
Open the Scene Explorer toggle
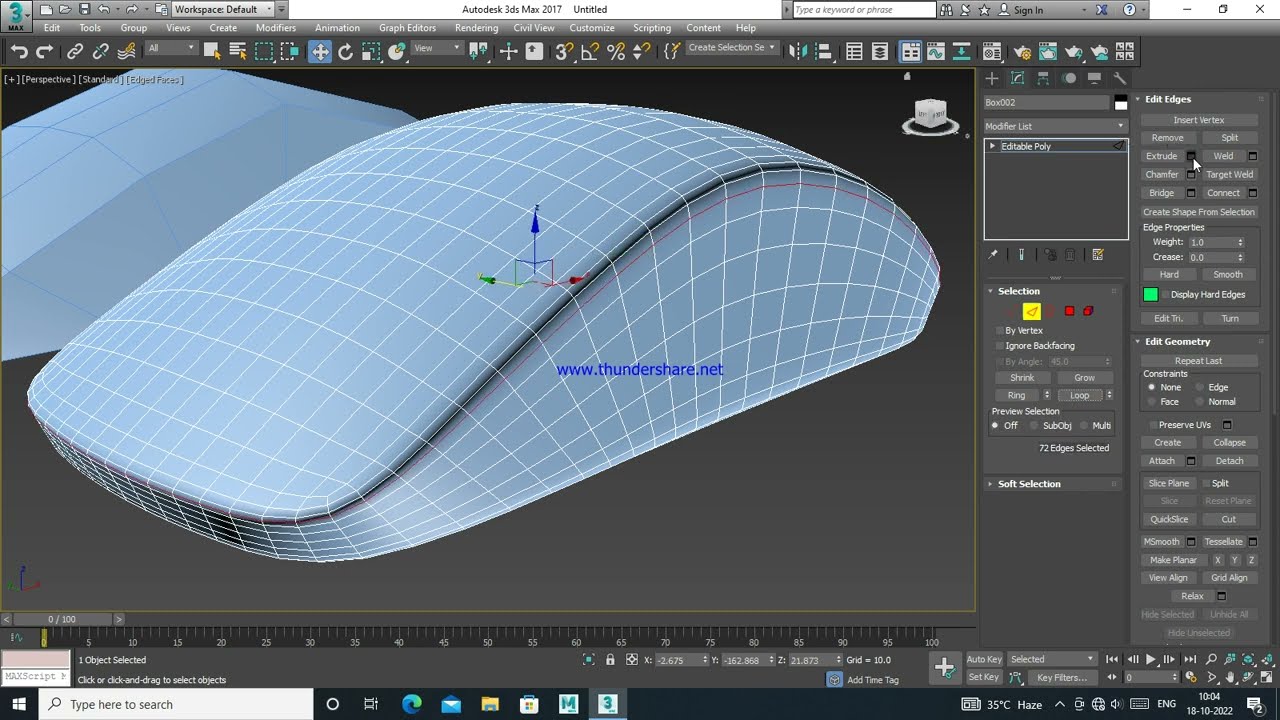(x=854, y=51)
